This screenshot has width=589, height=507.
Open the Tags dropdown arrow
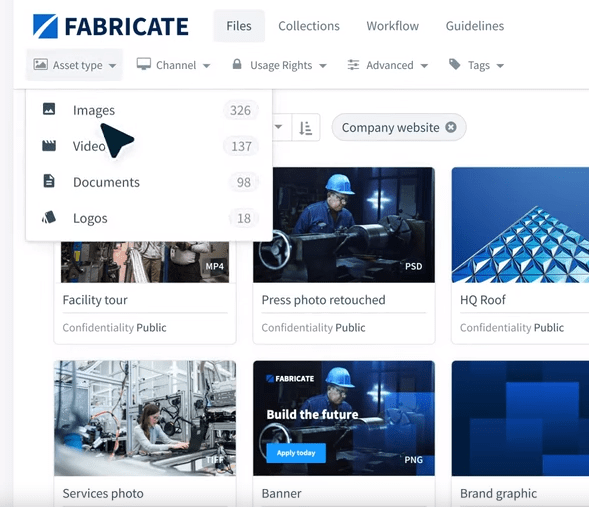pos(500,66)
